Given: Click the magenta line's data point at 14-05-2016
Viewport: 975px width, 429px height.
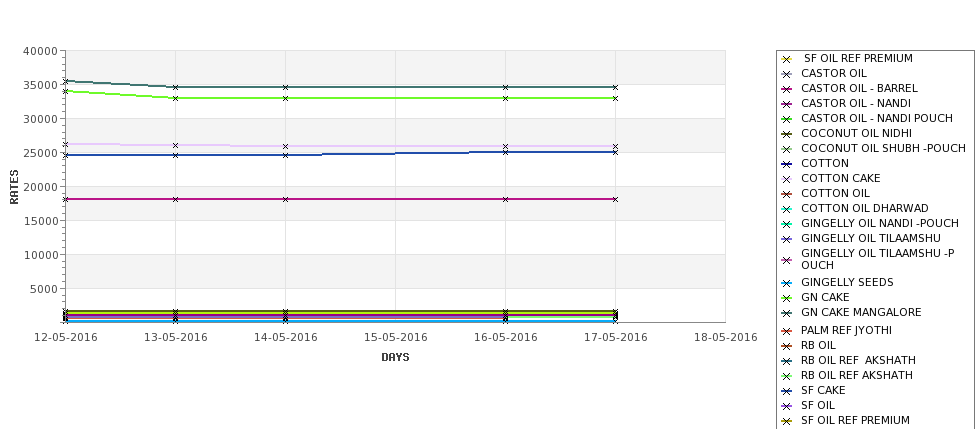Looking at the screenshot, I should click(x=285, y=200).
